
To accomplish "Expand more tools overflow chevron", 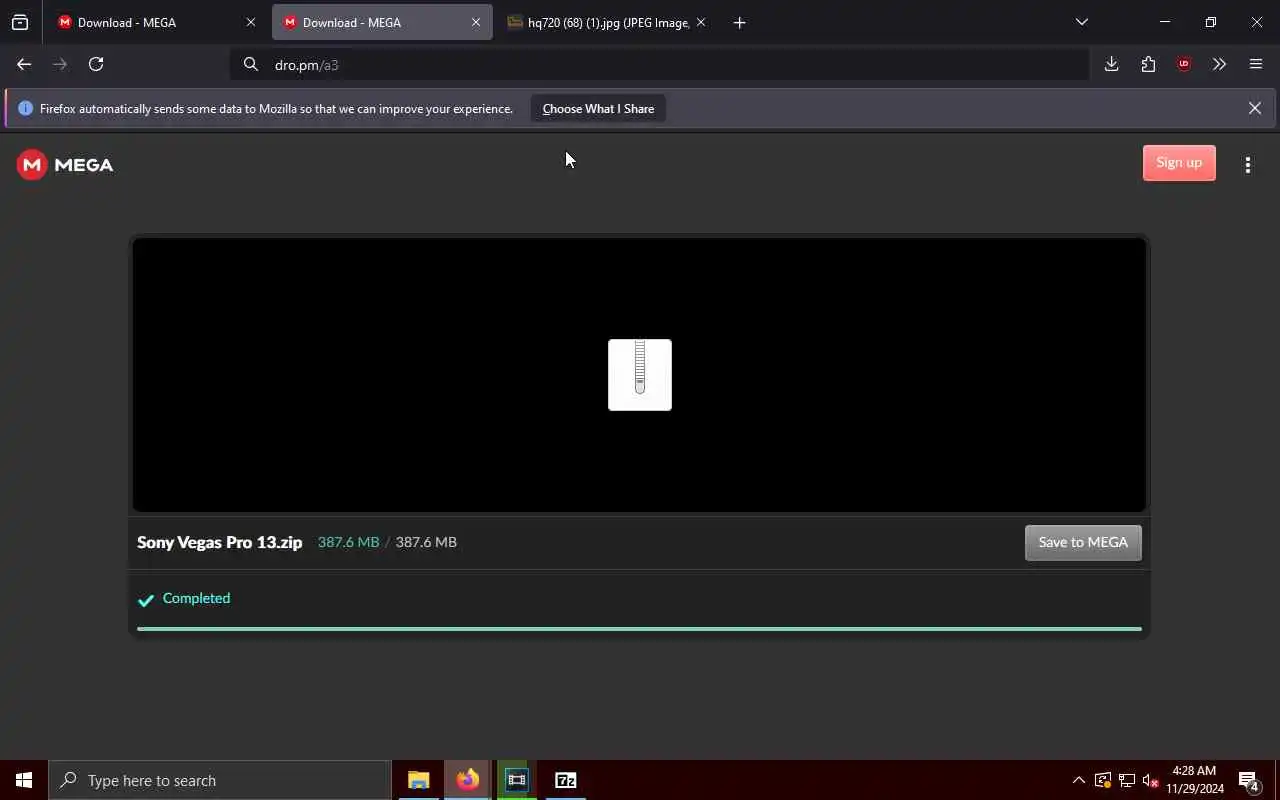I will (1219, 64).
